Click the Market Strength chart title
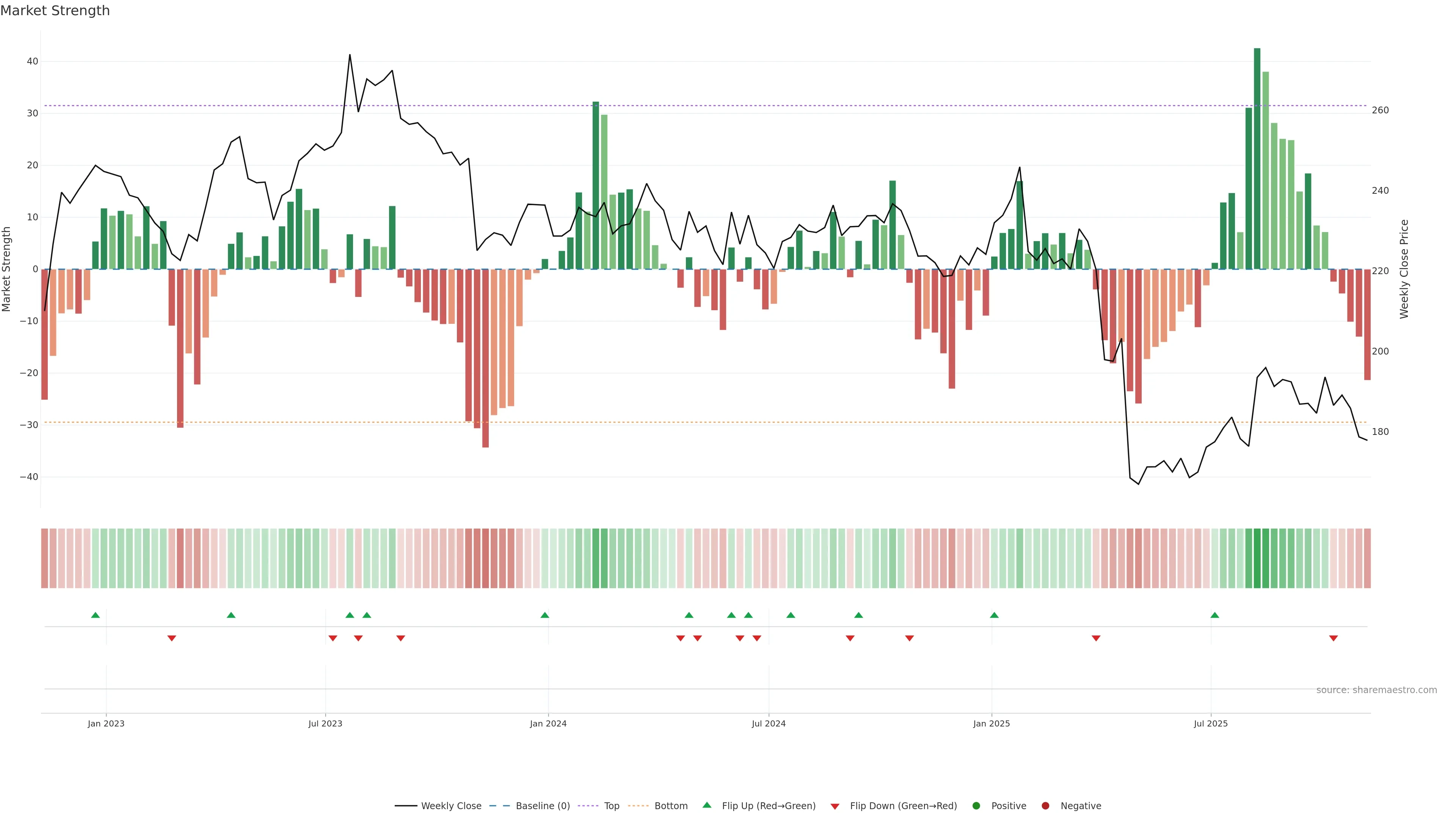The height and width of the screenshot is (819, 1456). [55, 11]
